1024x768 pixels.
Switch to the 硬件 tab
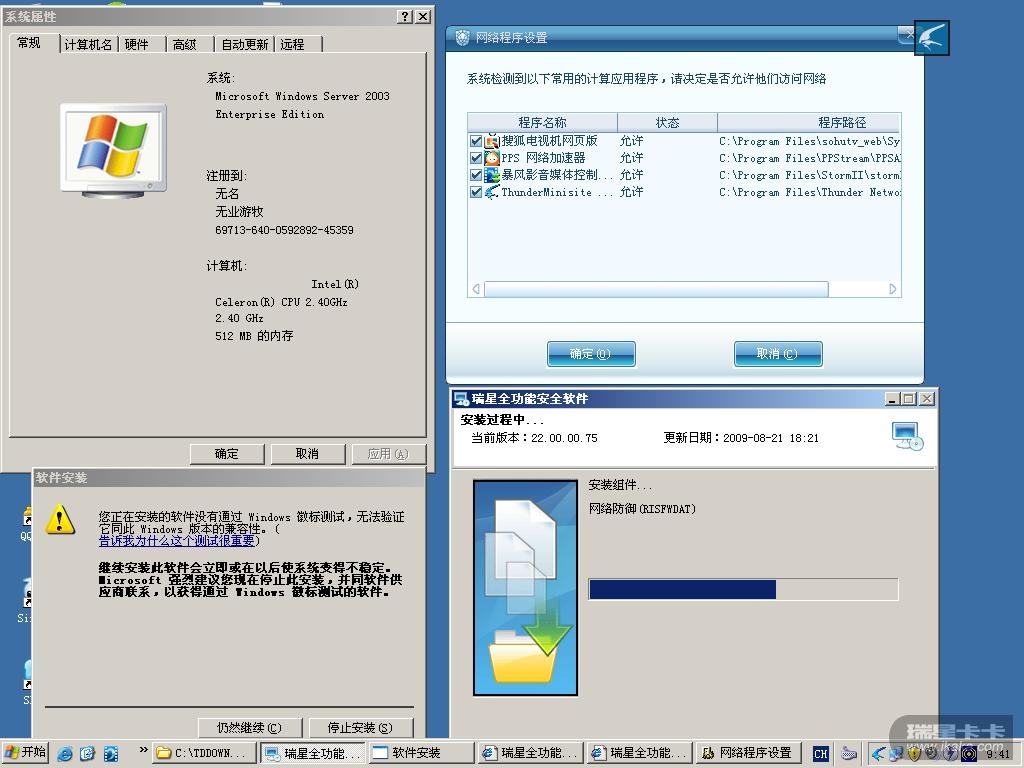coord(136,44)
